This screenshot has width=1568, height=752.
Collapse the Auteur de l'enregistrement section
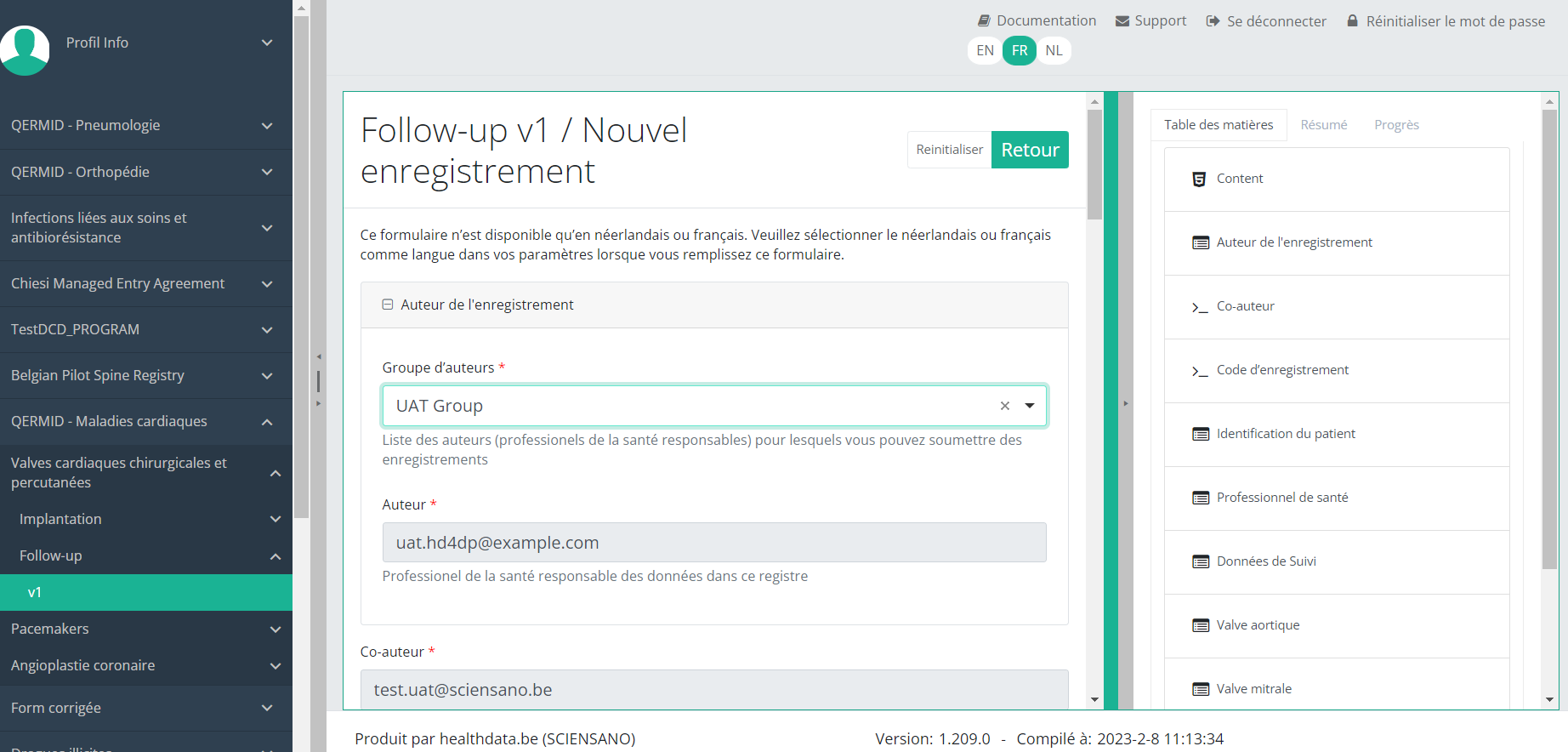coord(388,305)
